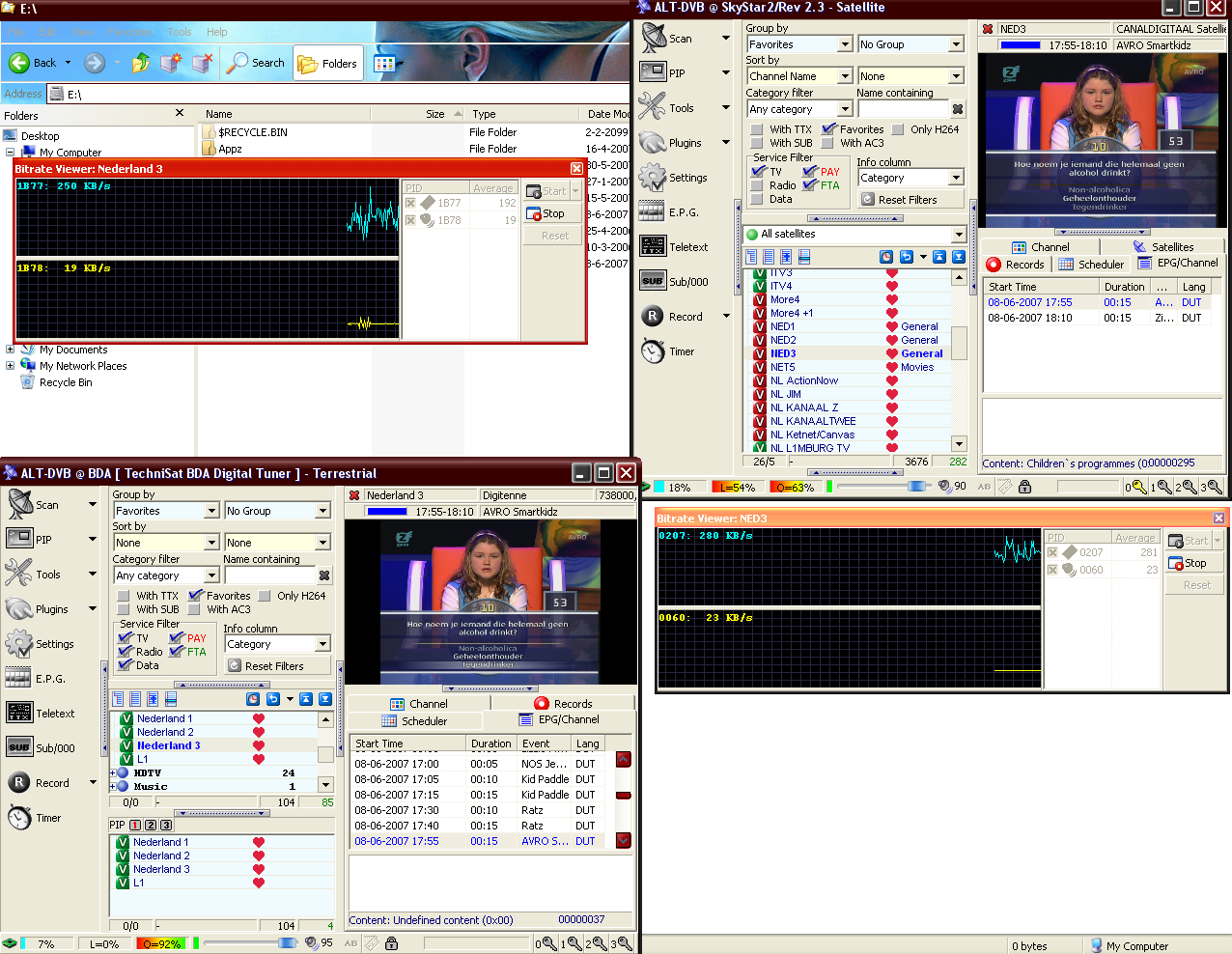
Task: Open the Timer in the Satellite window
Action: tap(654, 351)
